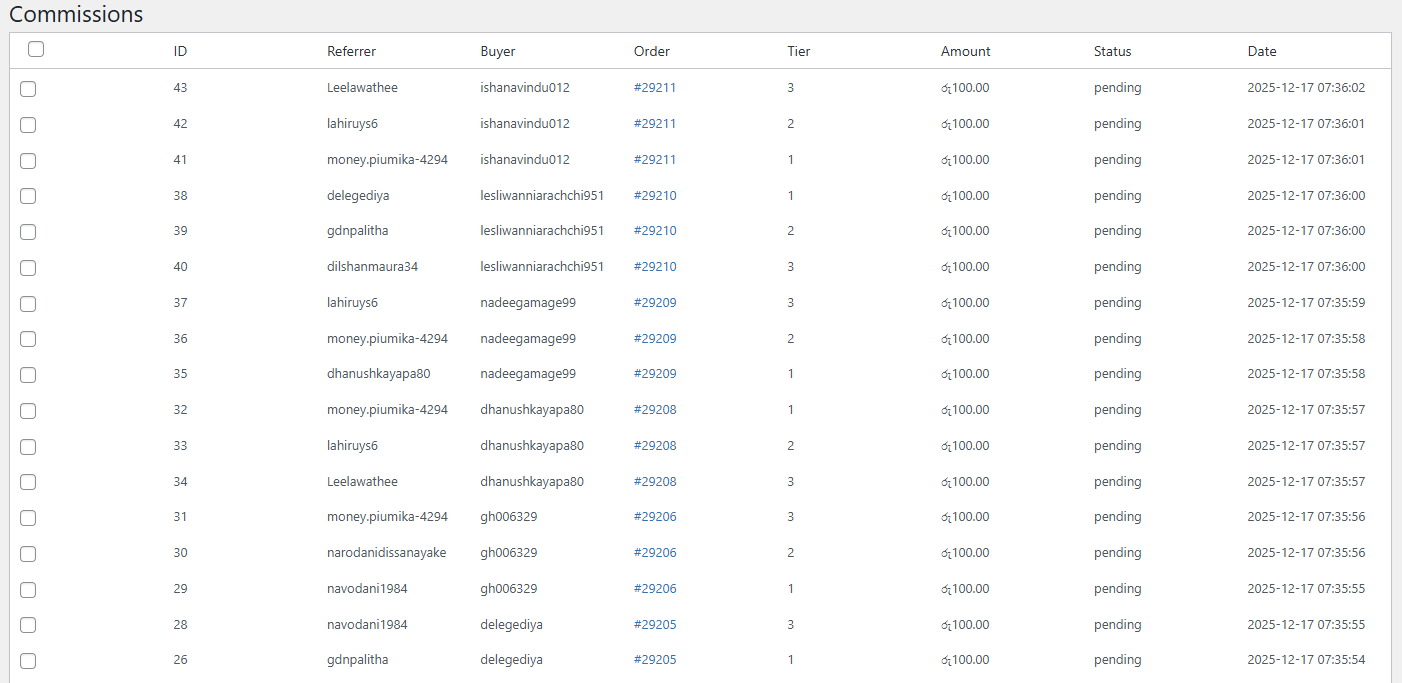The width and height of the screenshot is (1402, 683).
Task: Check the row checkbox for commission ID 26
Action: pos(28,661)
